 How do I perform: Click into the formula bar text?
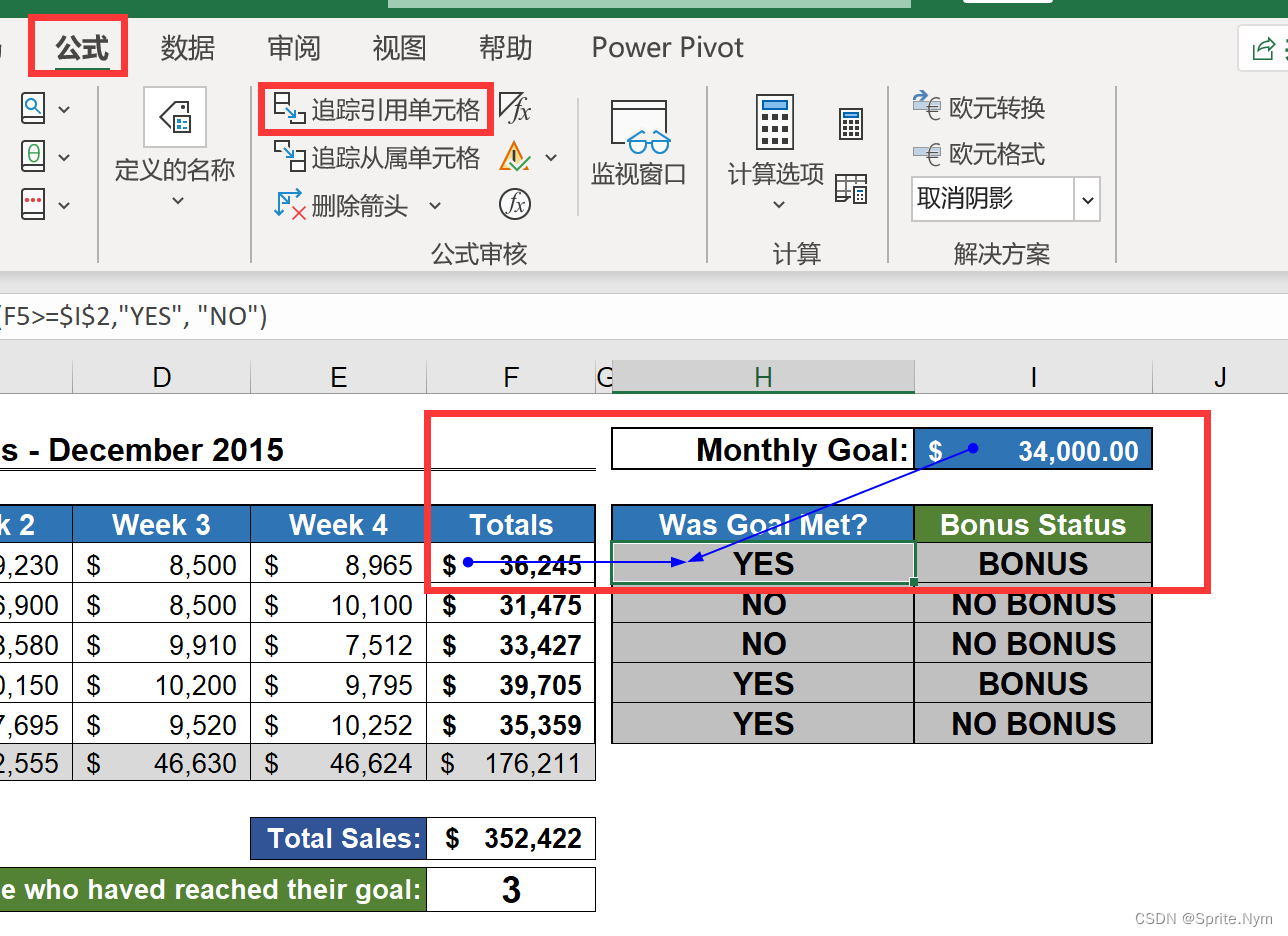135,316
